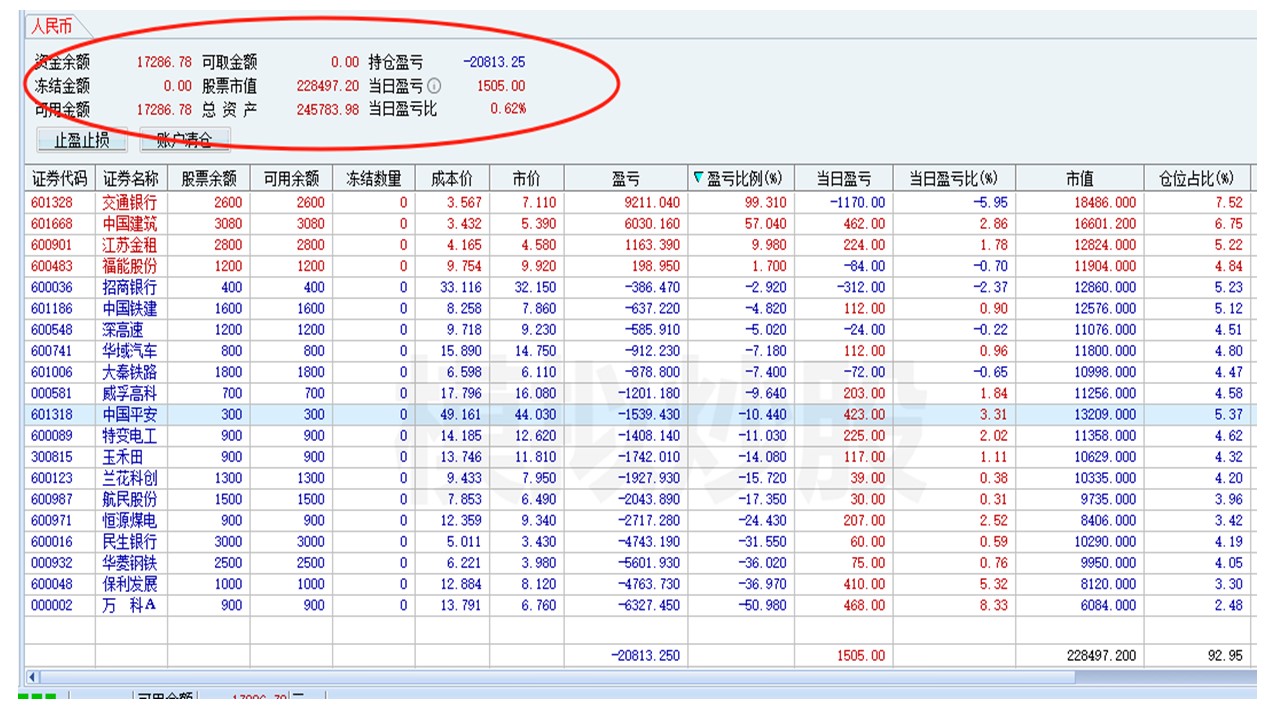Sort by the 证券名称 column header
1280x720 pixels.
[131, 179]
